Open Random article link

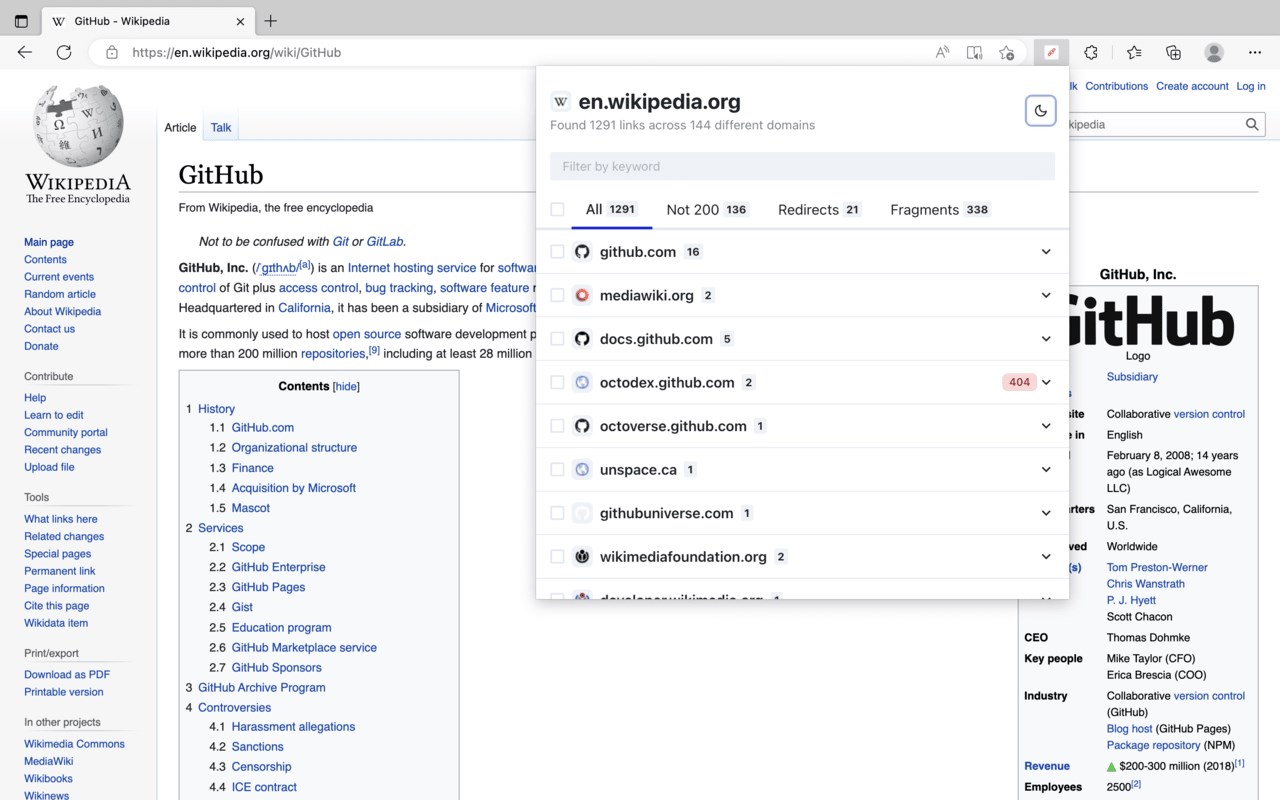(x=60, y=294)
